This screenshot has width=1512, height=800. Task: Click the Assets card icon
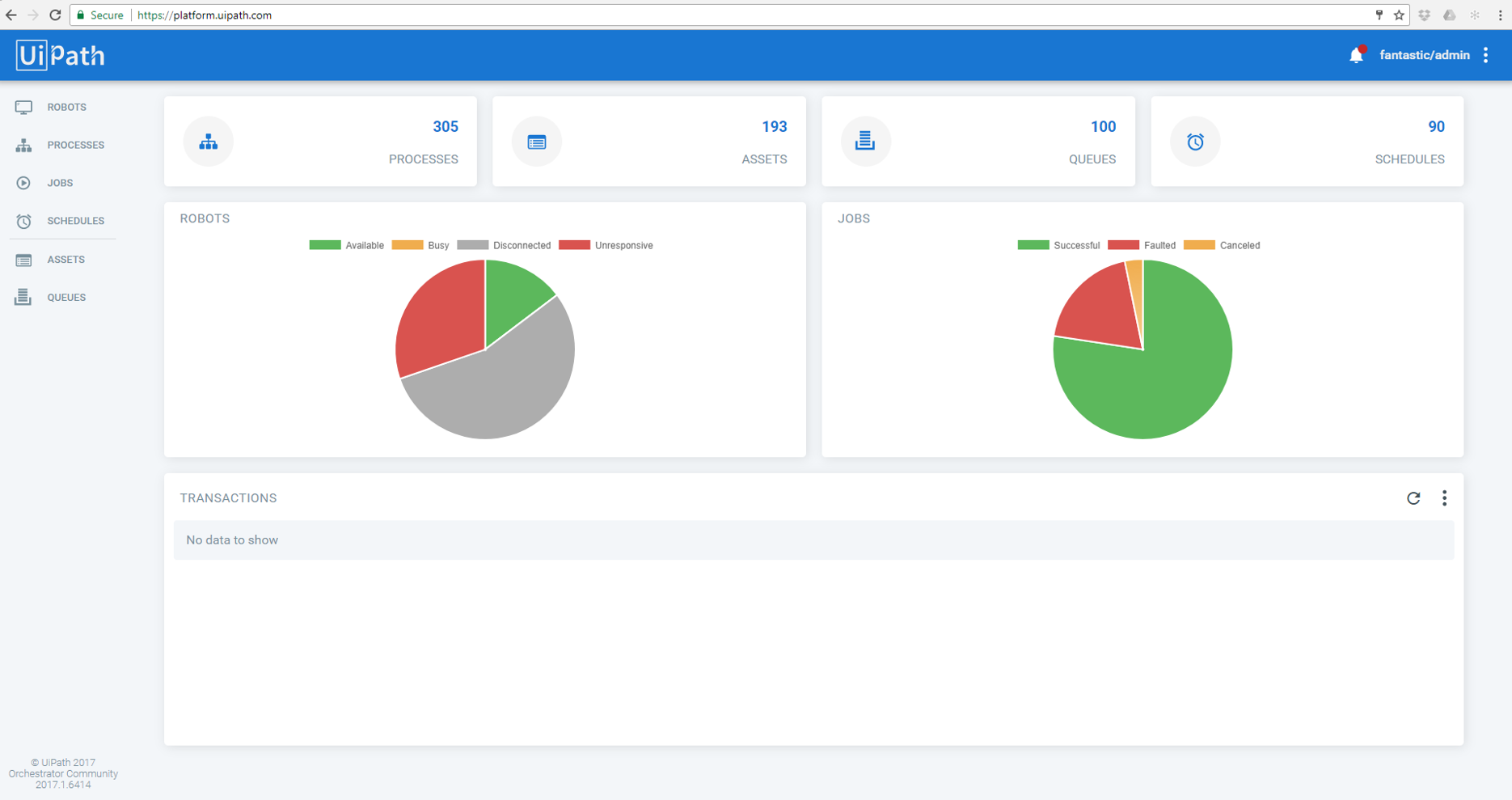[537, 142]
